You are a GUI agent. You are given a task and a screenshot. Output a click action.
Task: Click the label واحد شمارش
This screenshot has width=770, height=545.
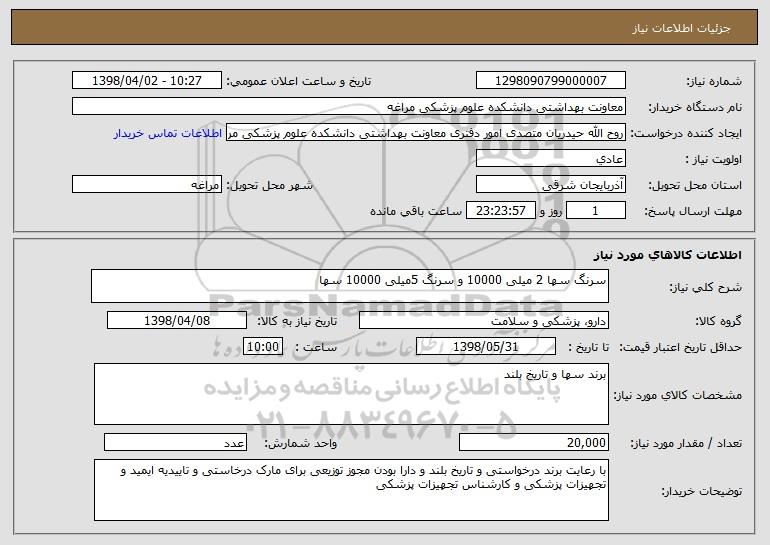click(301, 443)
